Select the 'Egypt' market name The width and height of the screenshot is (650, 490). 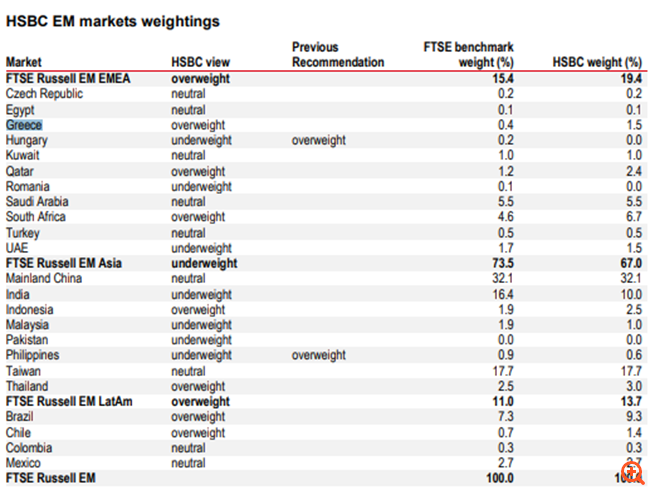click(20, 110)
